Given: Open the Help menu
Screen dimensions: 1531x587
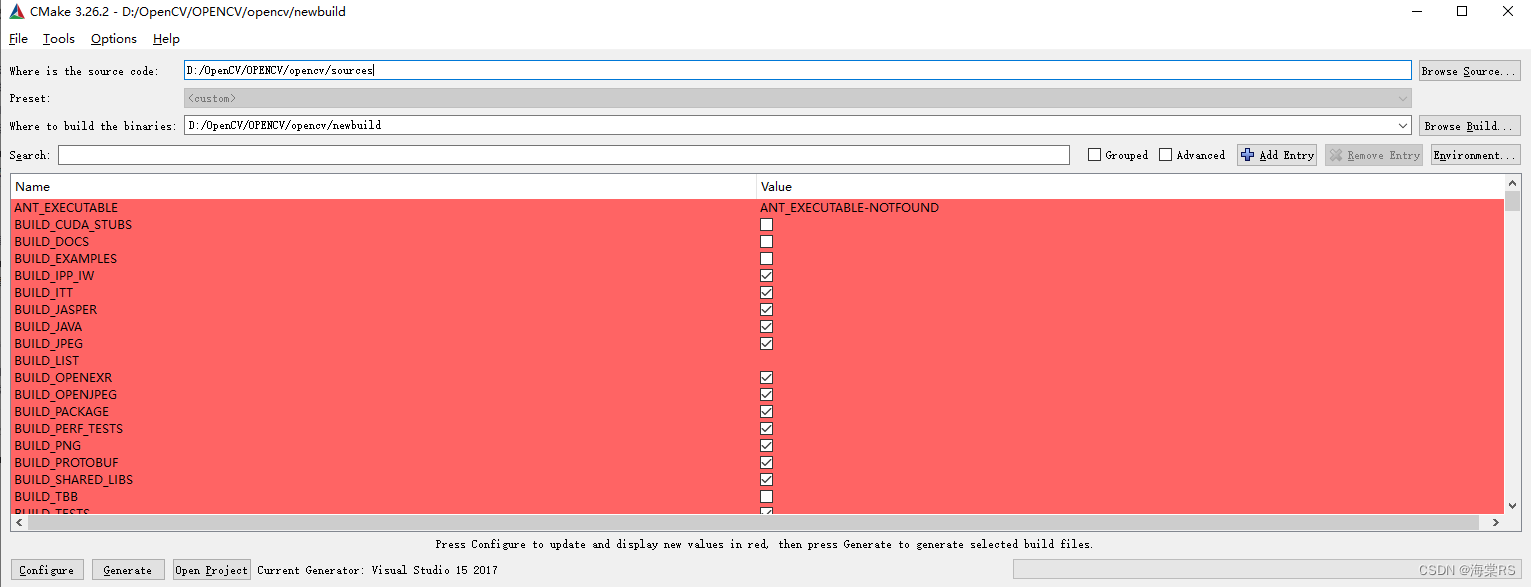Looking at the screenshot, I should click(166, 38).
